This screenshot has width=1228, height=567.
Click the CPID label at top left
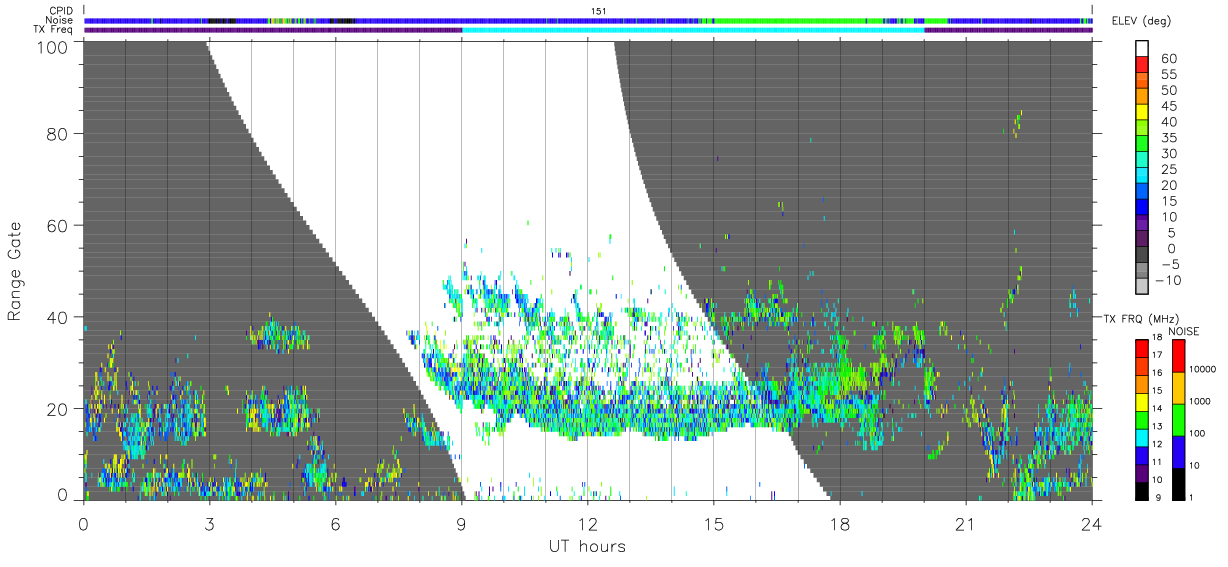point(63,10)
